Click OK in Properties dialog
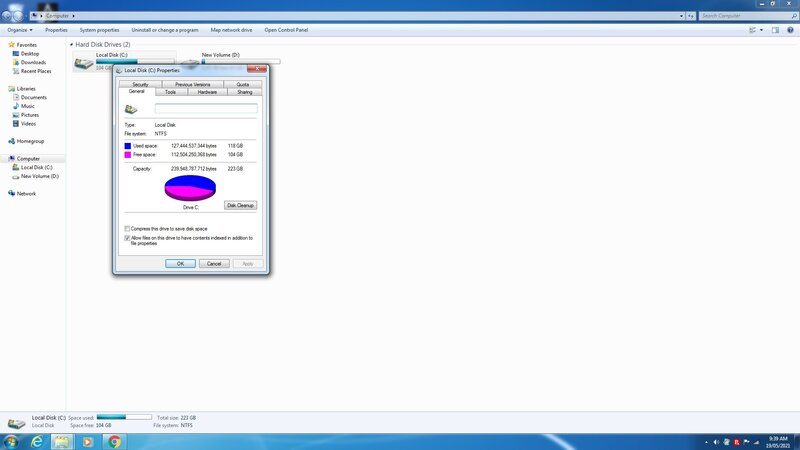This screenshot has height=450, width=800. tap(180, 263)
